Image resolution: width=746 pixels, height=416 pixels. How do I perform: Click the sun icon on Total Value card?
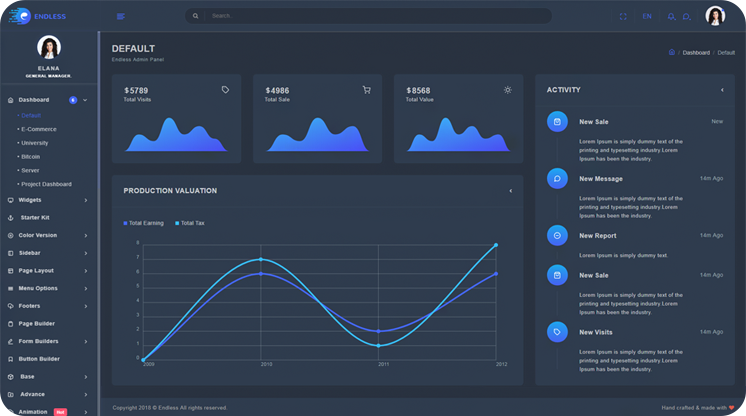tap(507, 90)
